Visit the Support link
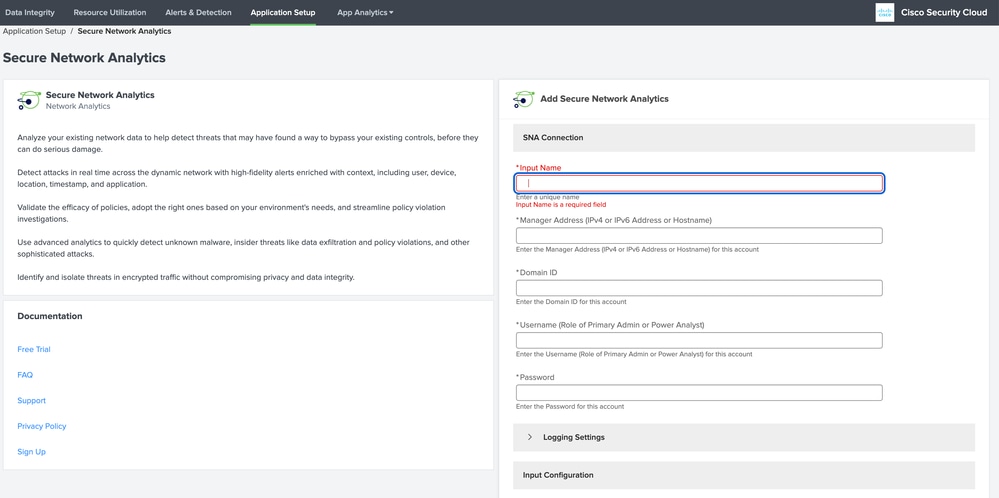The image size is (999, 498). click(x=31, y=401)
